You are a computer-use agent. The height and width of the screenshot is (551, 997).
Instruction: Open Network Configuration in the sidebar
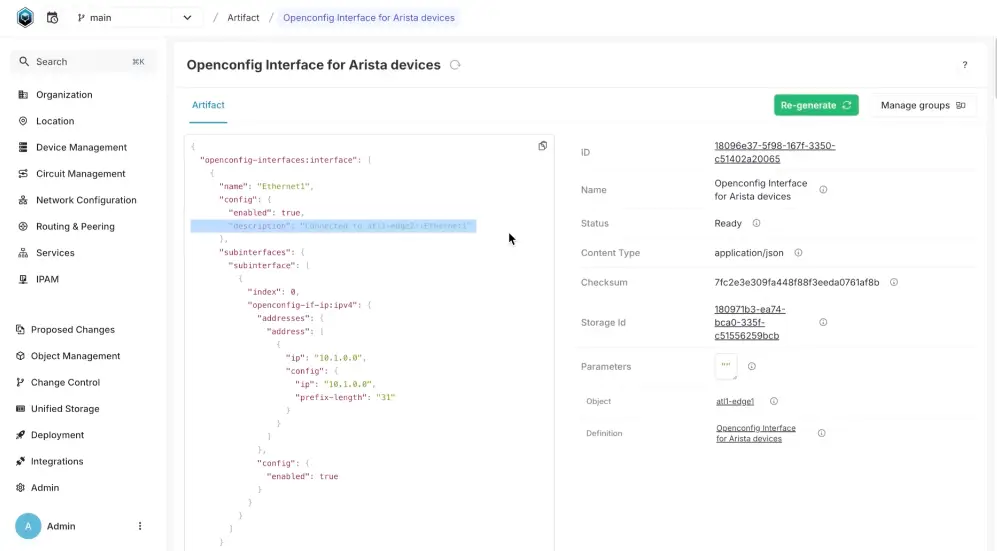pyautogui.click(x=86, y=200)
